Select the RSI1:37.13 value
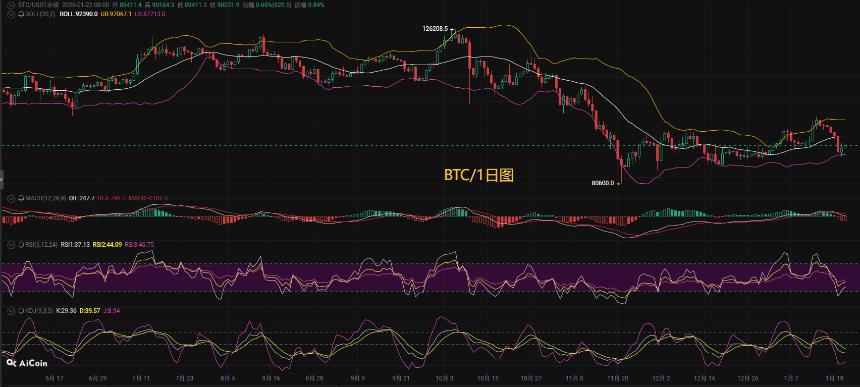This screenshot has height=387, width=860. (75, 244)
